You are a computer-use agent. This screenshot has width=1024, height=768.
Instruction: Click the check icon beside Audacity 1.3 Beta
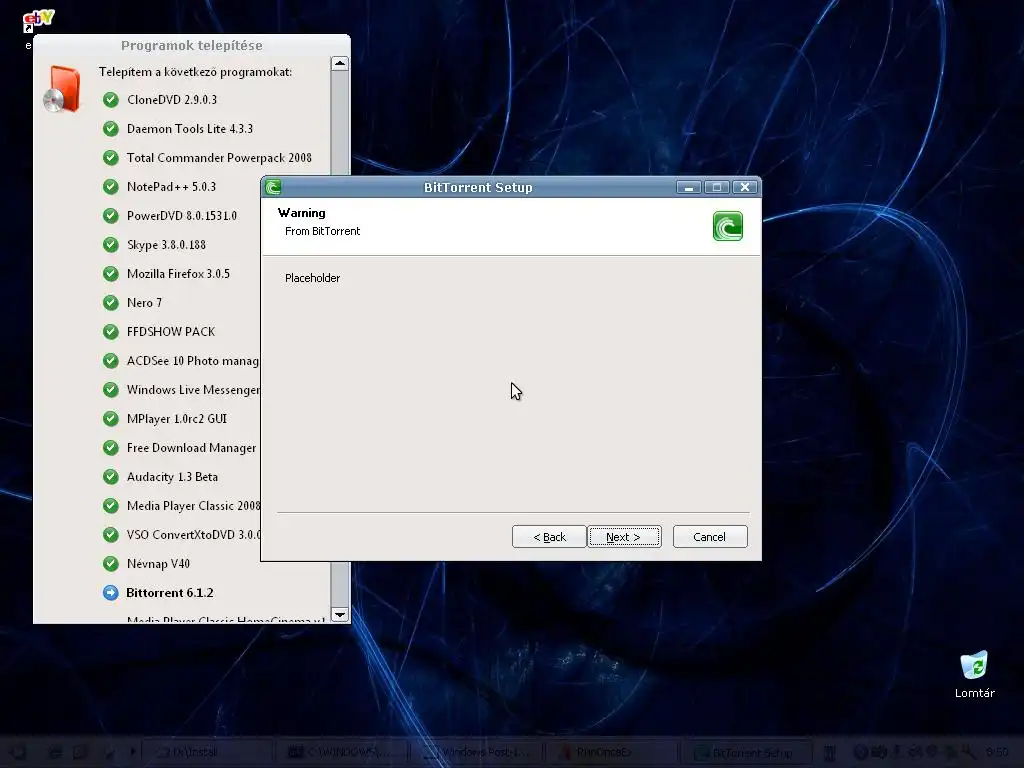tap(111, 477)
